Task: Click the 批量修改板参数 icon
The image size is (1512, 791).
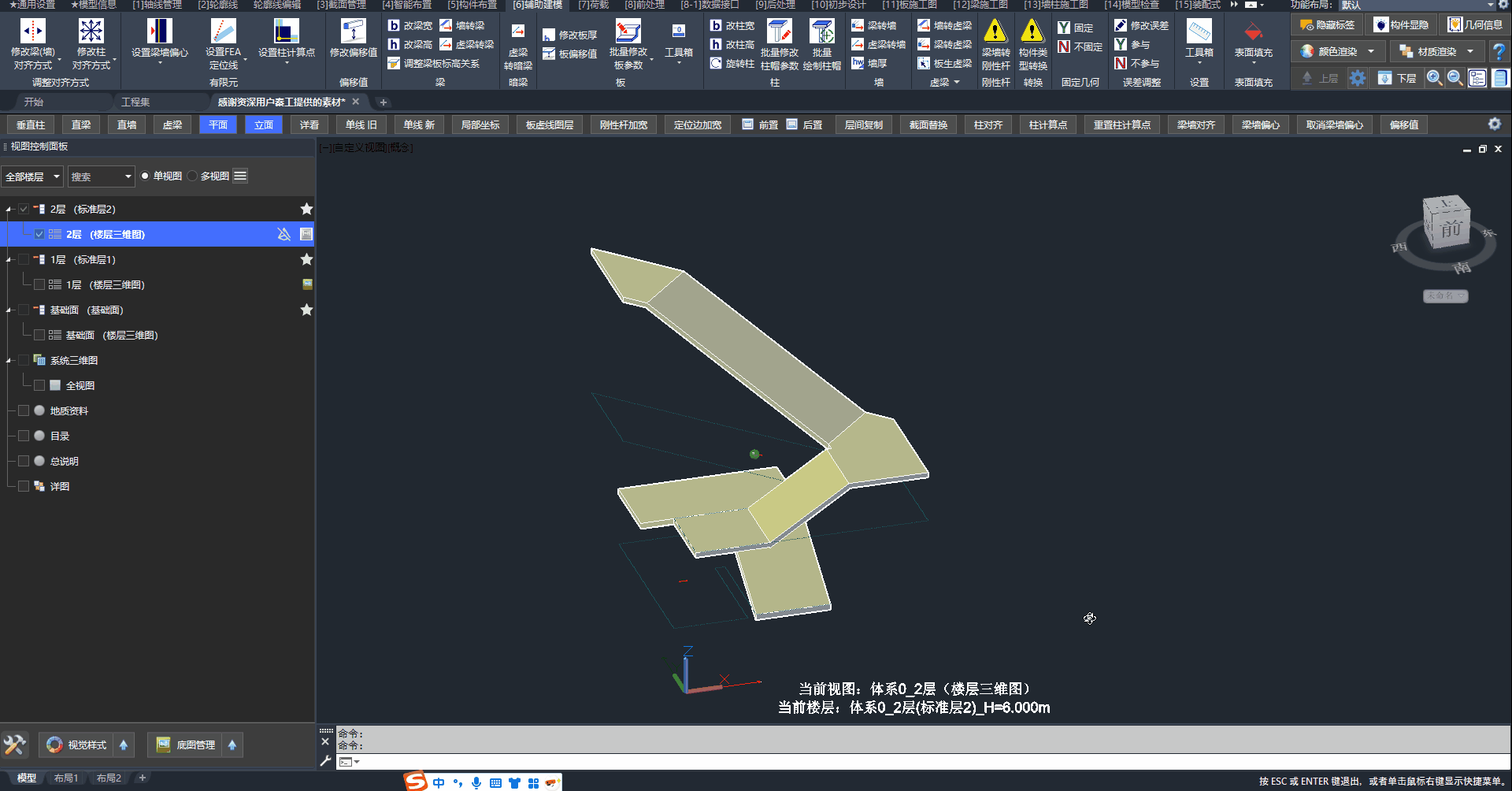Action: pyautogui.click(x=628, y=32)
